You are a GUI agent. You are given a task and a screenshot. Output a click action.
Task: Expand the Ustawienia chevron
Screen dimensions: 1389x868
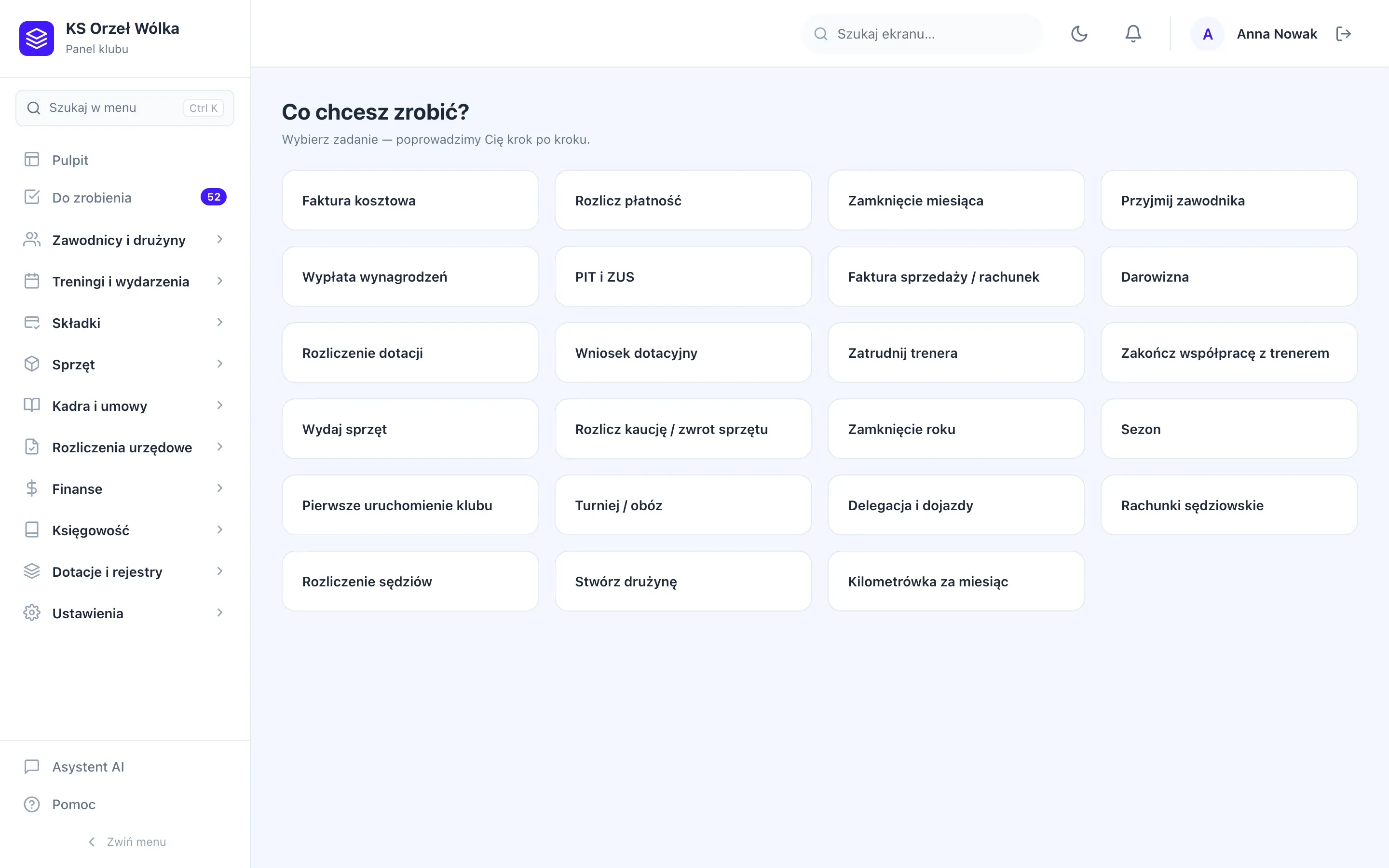click(x=219, y=613)
